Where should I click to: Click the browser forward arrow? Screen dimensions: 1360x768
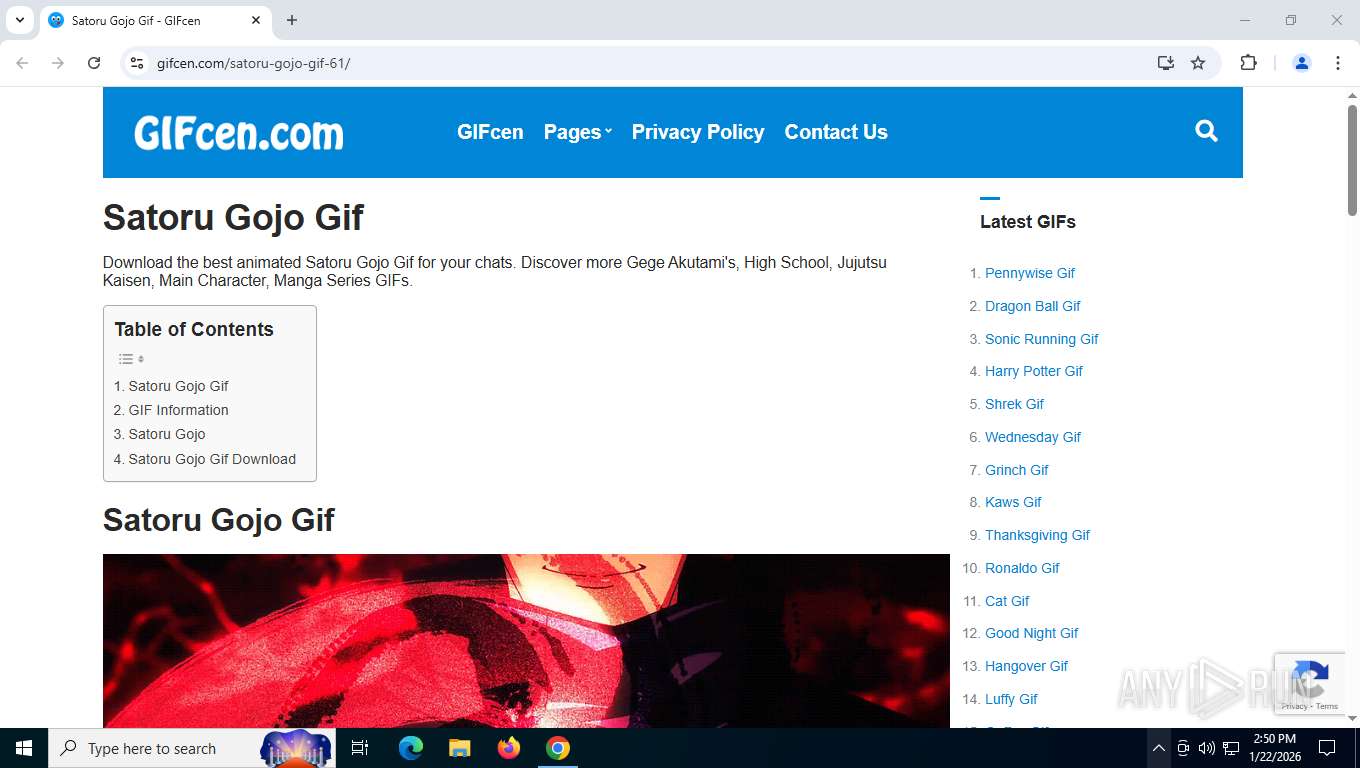pos(58,63)
